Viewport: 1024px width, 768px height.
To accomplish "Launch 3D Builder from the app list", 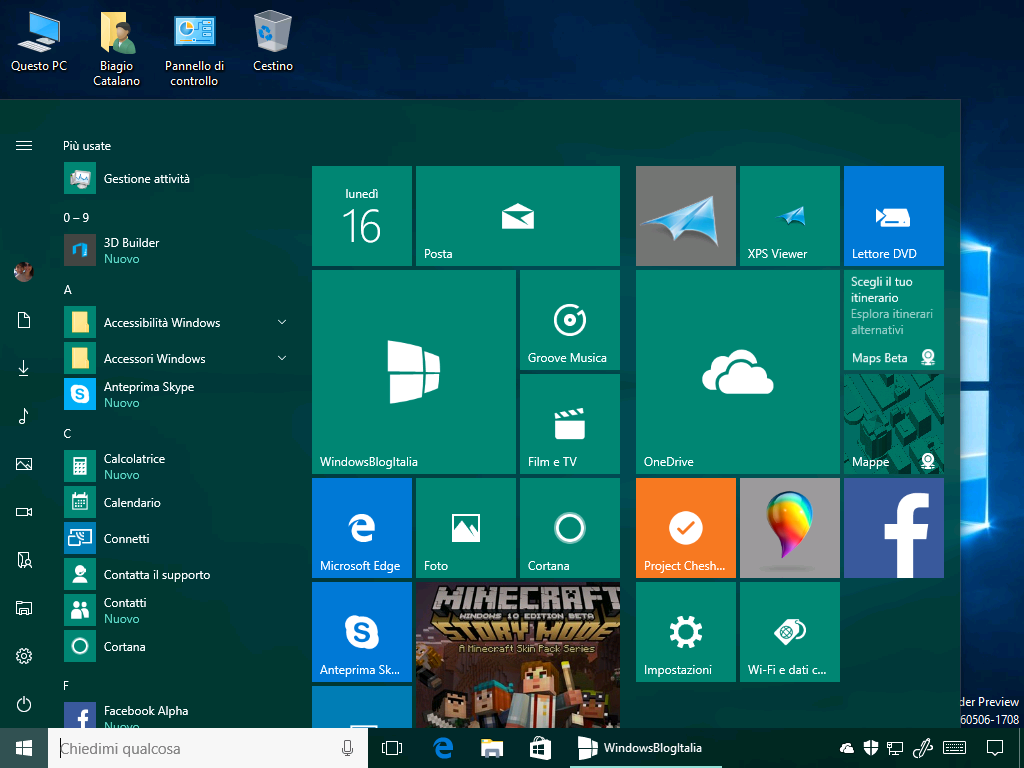I will [176, 250].
